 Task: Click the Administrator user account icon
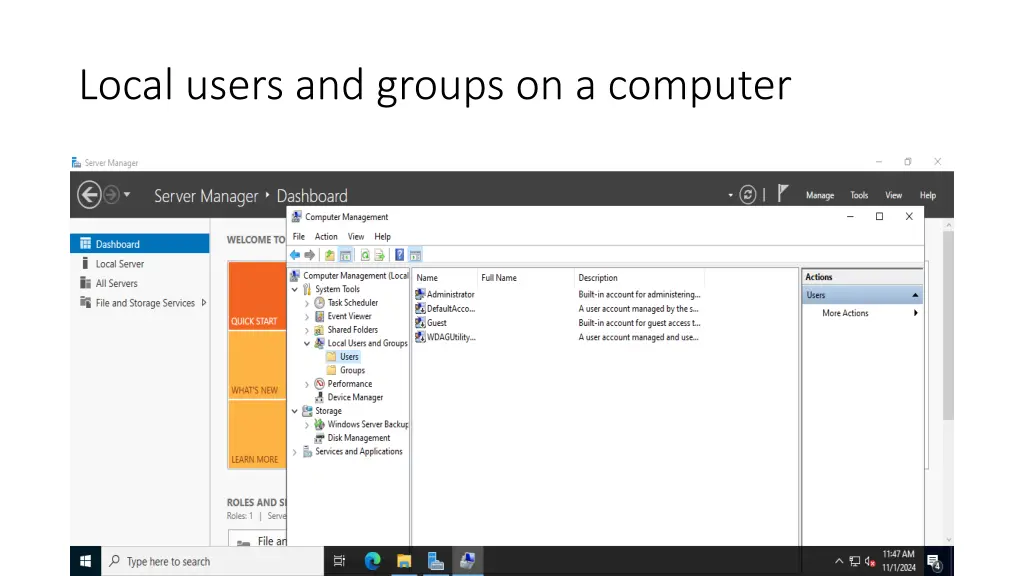coord(420,295)
